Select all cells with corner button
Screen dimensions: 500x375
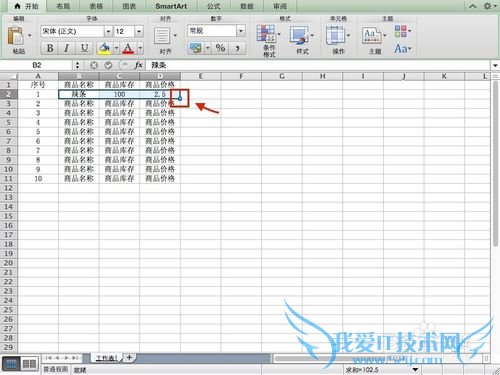point(9,76)
